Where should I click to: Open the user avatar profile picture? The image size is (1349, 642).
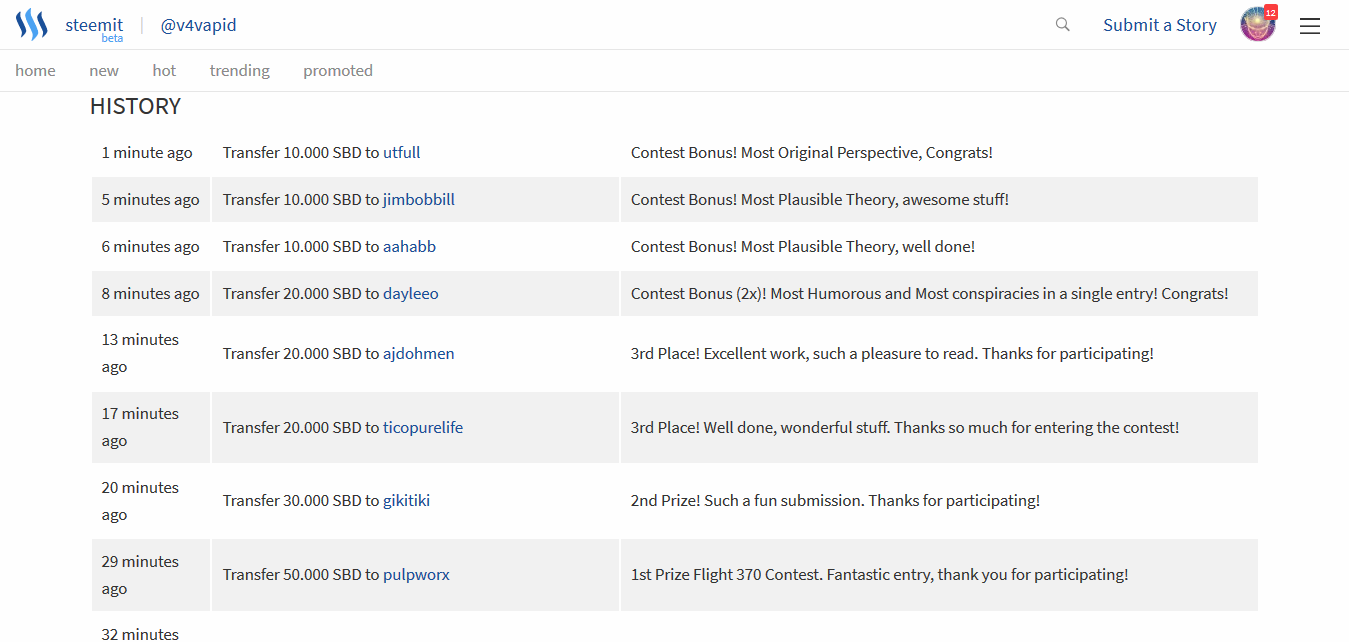point(1257,26)
